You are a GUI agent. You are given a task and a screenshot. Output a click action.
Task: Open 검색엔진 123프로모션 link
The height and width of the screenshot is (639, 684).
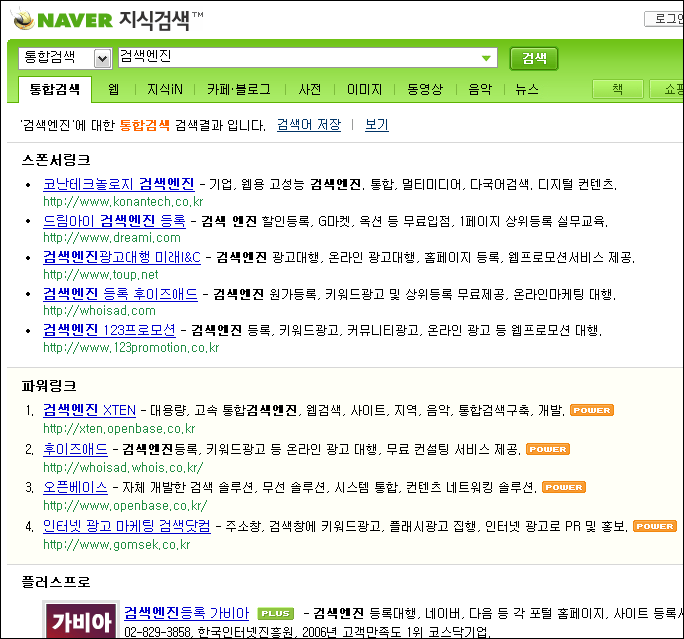click(109, 330)
